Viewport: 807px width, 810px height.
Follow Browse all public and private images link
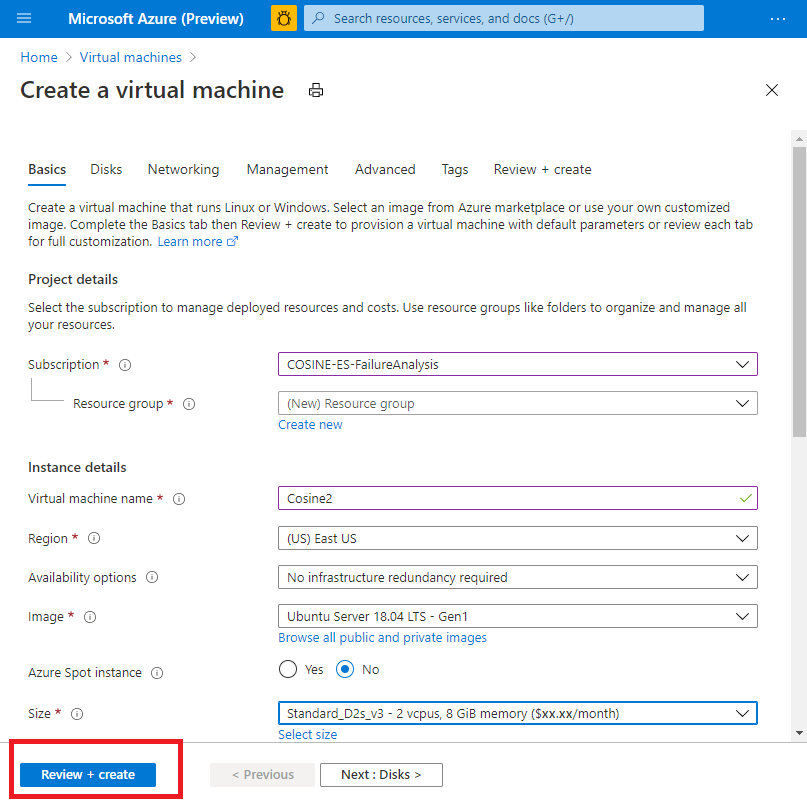coord(382,638)
